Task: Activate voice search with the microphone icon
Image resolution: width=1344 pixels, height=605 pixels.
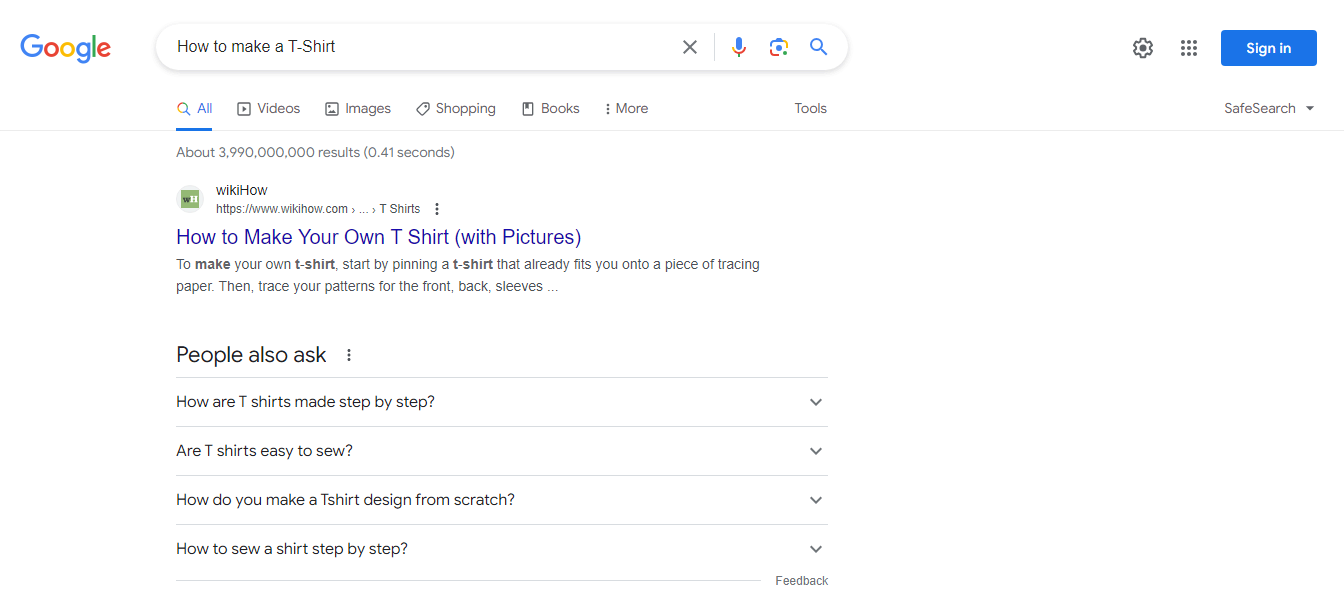Action: point(738,46)
